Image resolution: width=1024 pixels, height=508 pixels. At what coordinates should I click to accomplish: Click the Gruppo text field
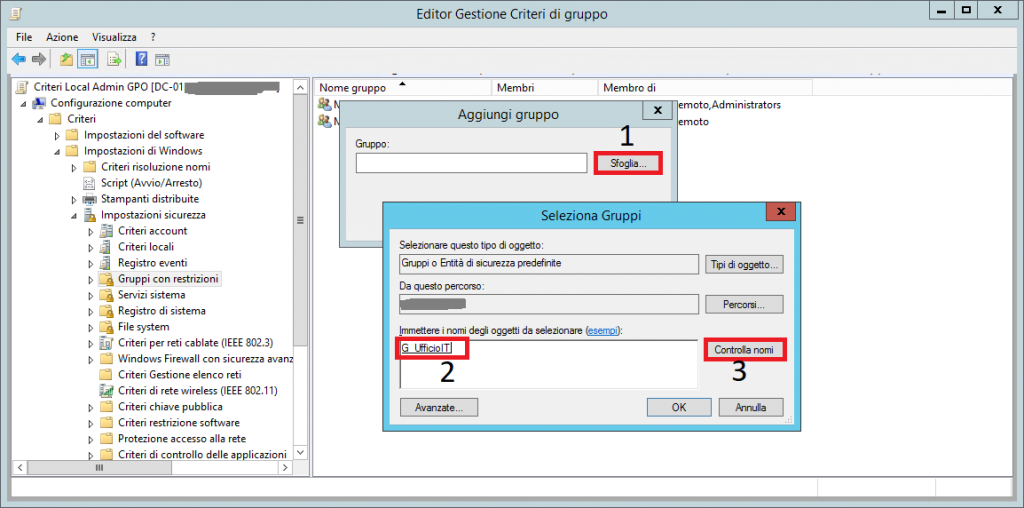click(470, 163)
